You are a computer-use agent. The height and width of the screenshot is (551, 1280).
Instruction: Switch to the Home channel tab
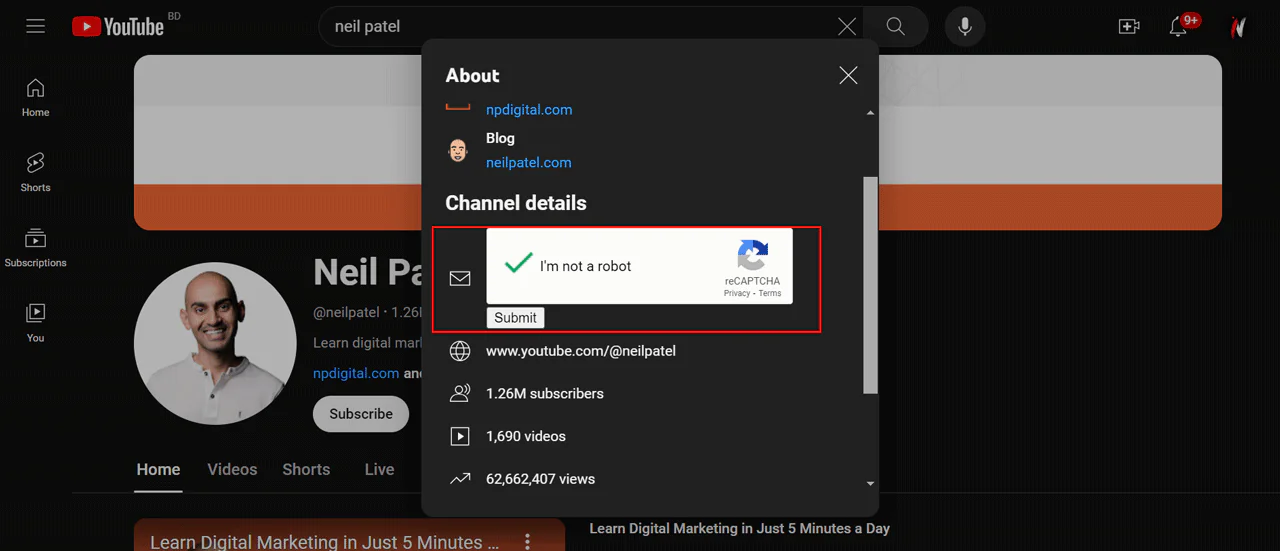click(158, 469)
